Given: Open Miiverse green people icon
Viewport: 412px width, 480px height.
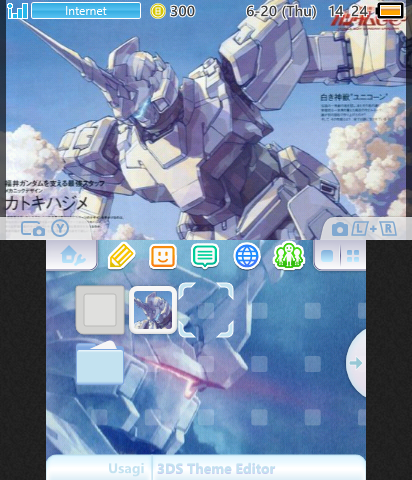Looking at the screenshot, I should pyautogui.click(x=289, y=256).
